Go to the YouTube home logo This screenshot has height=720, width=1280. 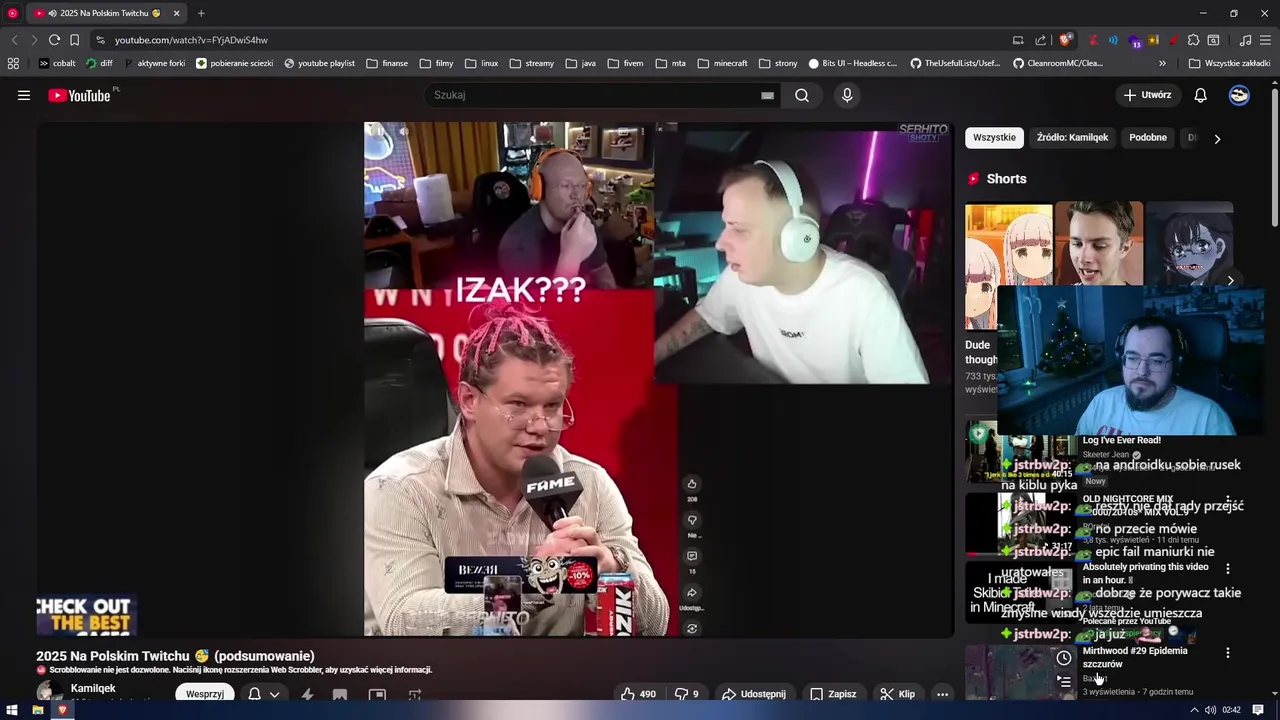(79, 95)
